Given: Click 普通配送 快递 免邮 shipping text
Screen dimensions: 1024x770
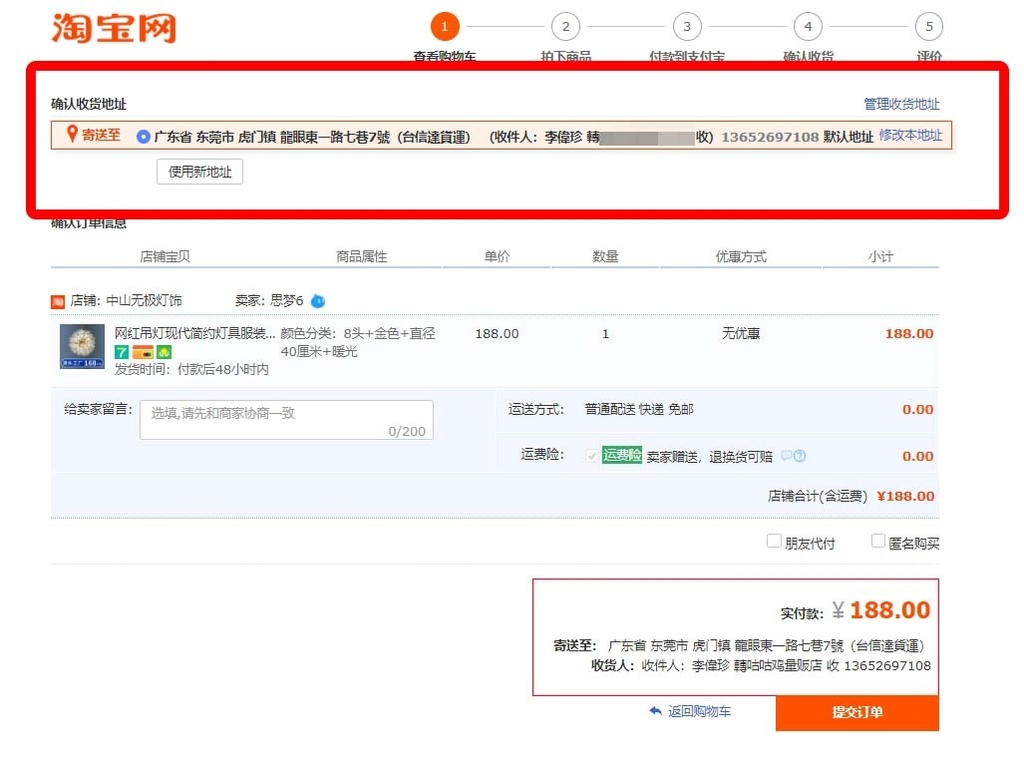Looking at the screenshot, I should (x=639, y=409).
